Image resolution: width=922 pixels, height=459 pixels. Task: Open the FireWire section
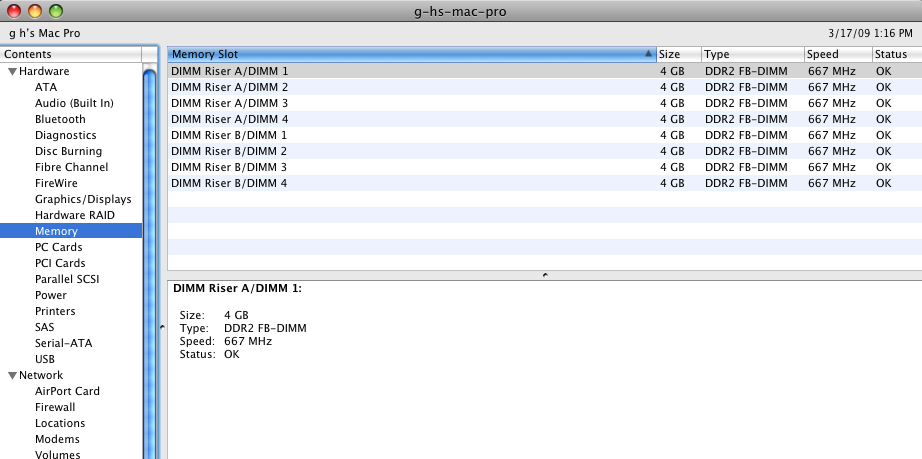(x=56, y=183)
